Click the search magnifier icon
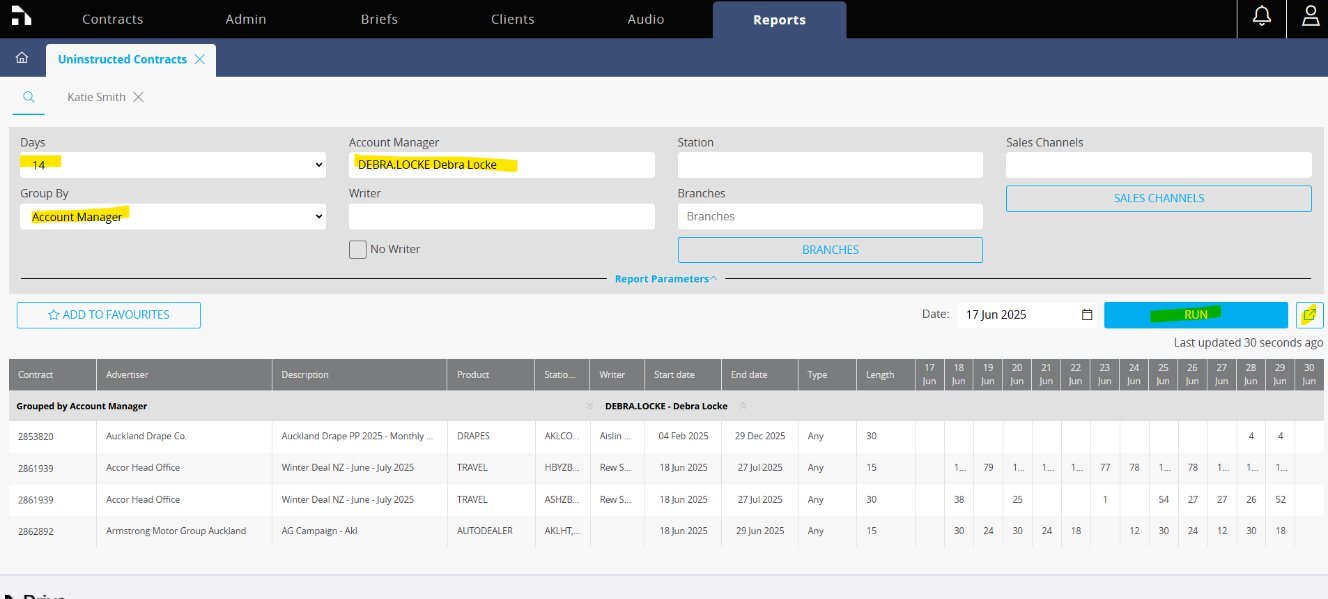Screen dimensions: 1328x599 (29, 97)
